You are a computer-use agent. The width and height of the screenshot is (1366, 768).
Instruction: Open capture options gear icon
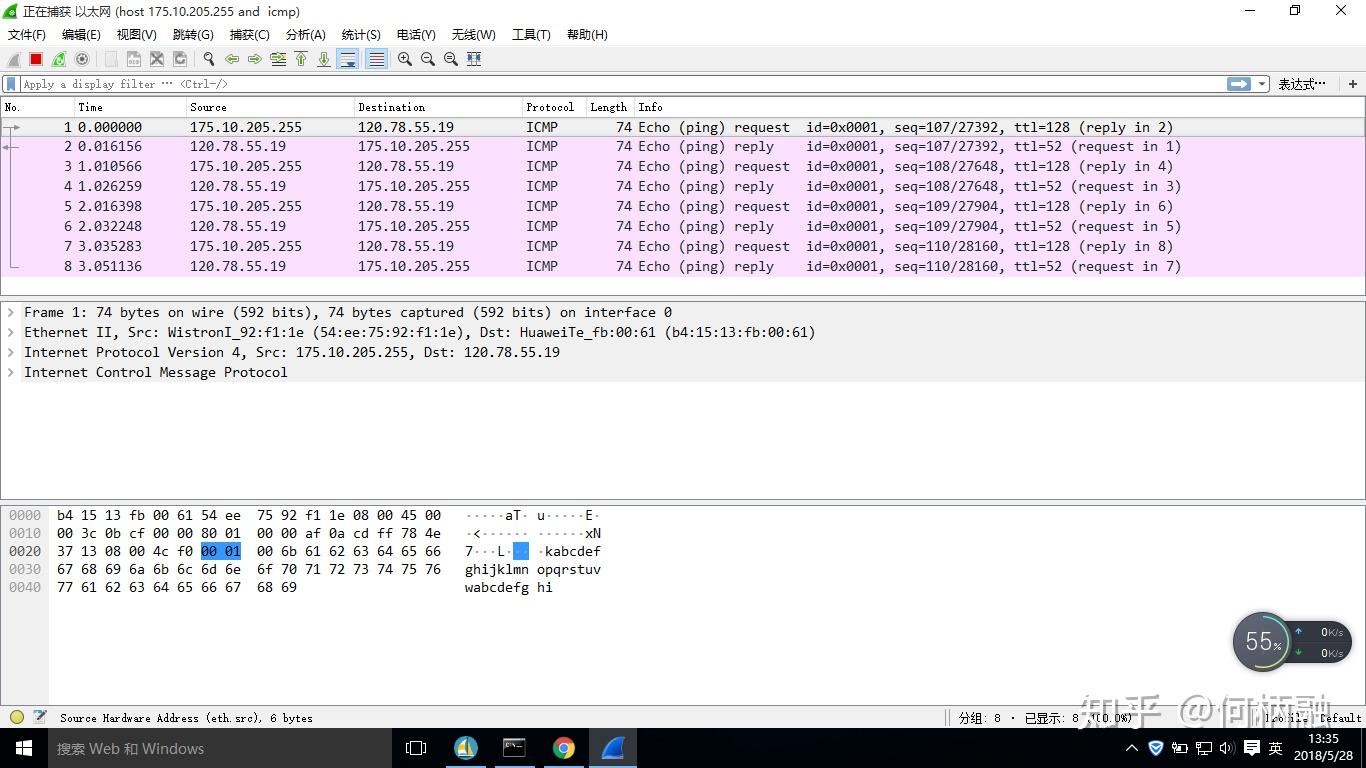(x=82, y=59)
